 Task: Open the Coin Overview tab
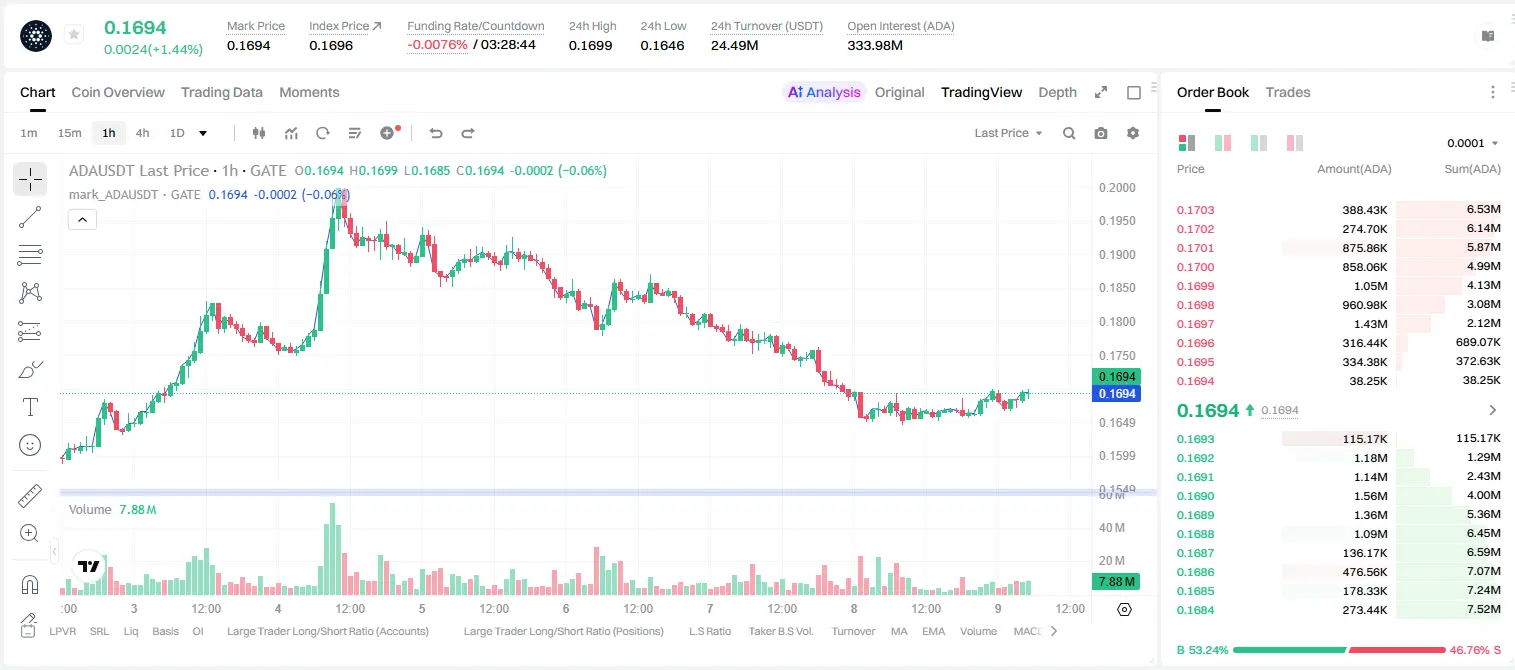point(118,92)
